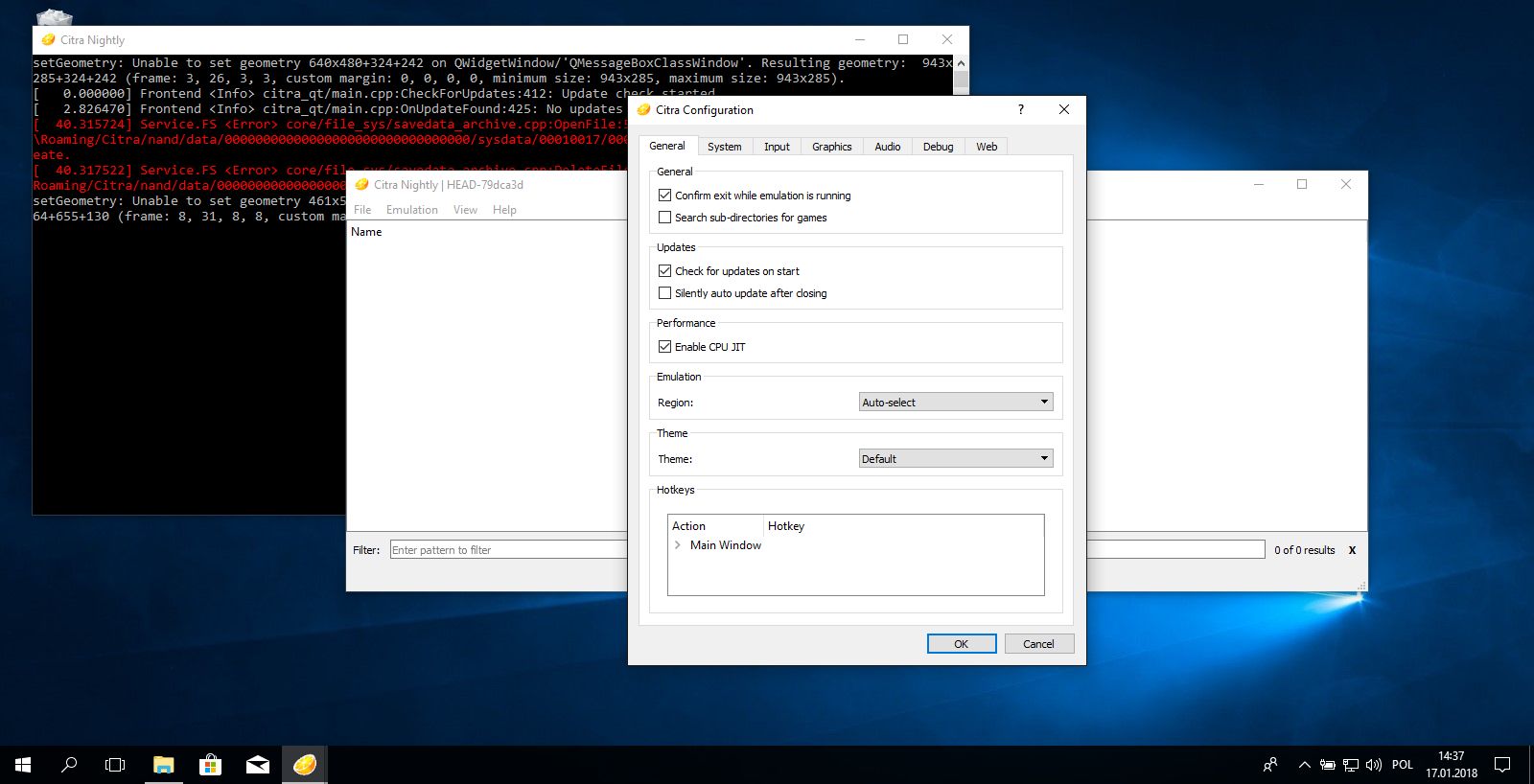Screen dimensions: 1534x784
Task: Click the scroll-up arrow in console window
Action: (961, 63)
